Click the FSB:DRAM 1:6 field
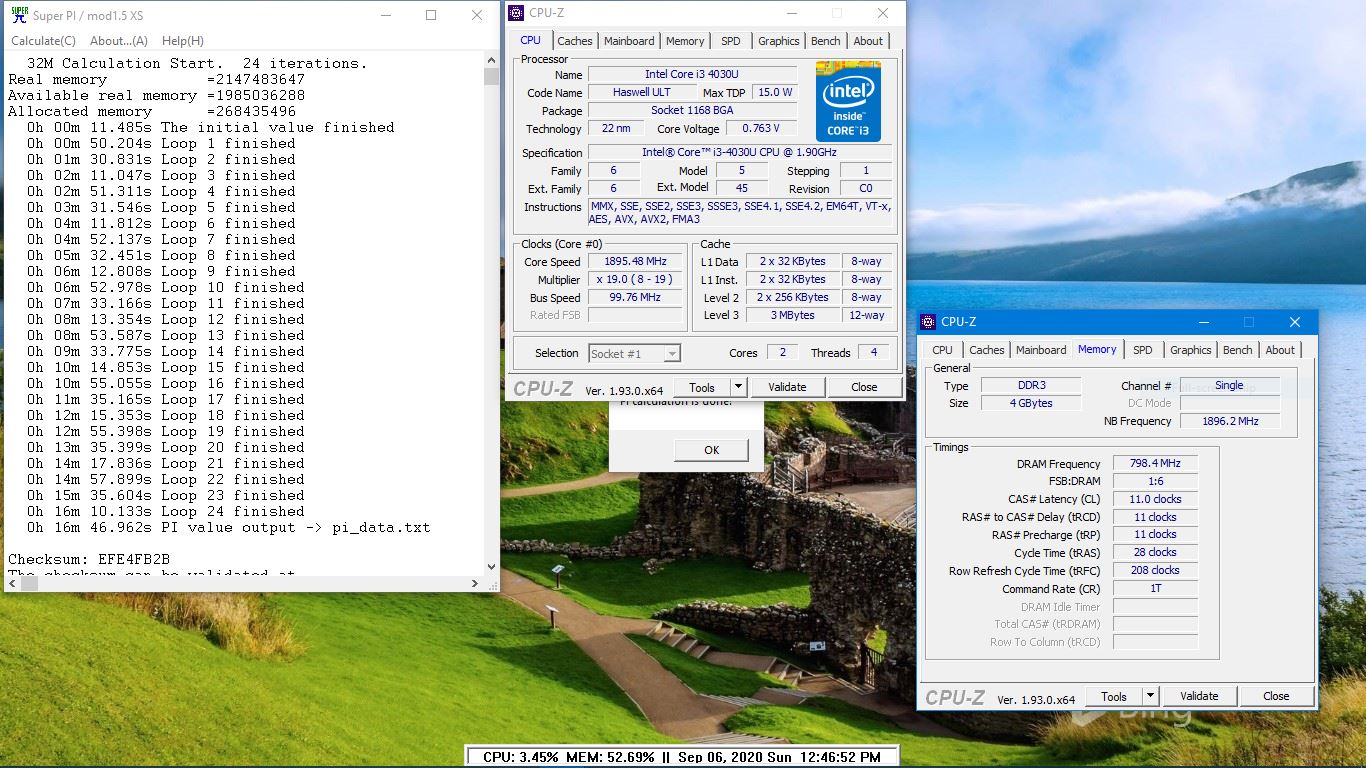This screenshot has height=768, width=1366. coord(1155,481)
